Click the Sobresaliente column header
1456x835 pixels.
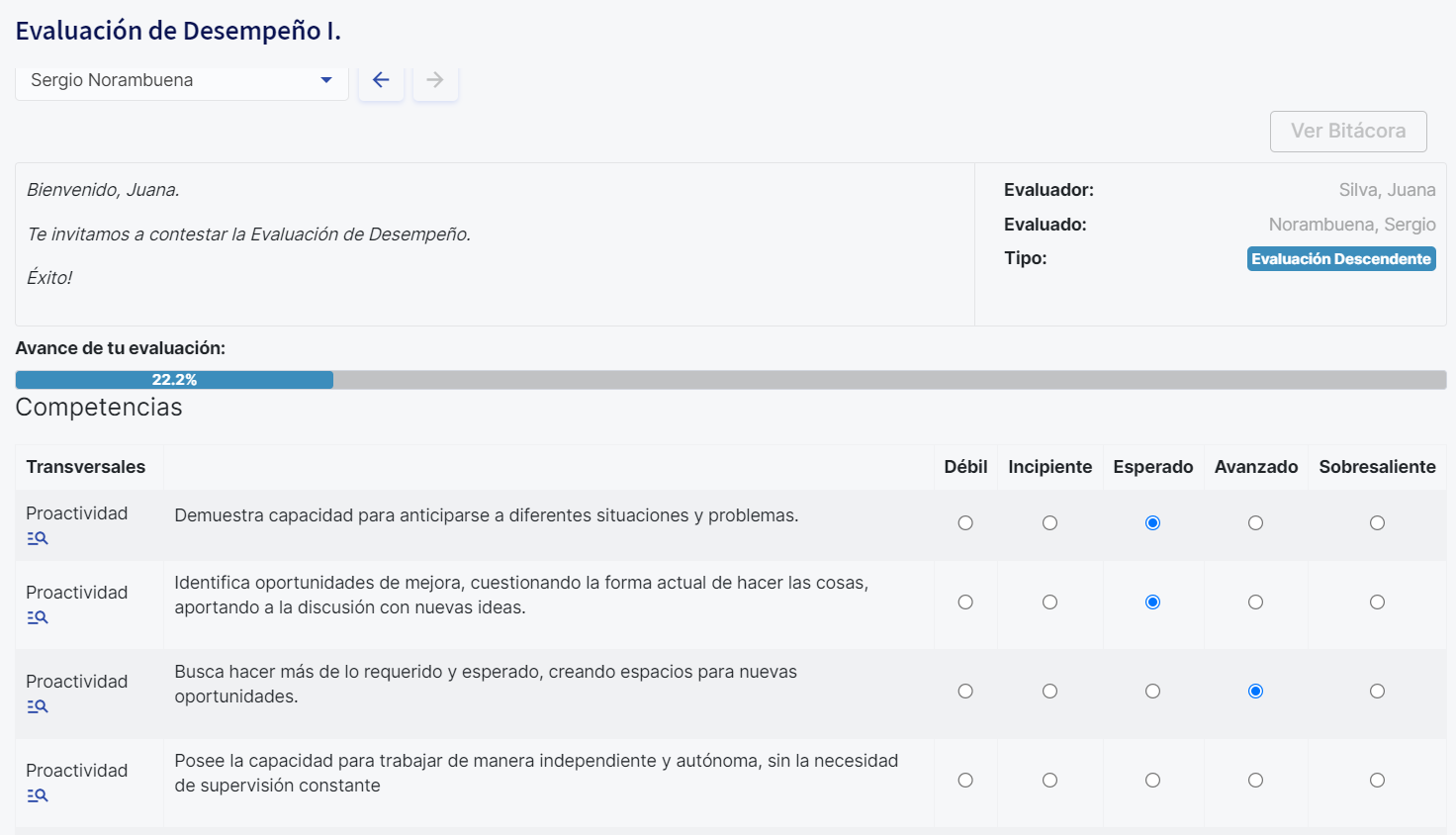coord(1377,467)
